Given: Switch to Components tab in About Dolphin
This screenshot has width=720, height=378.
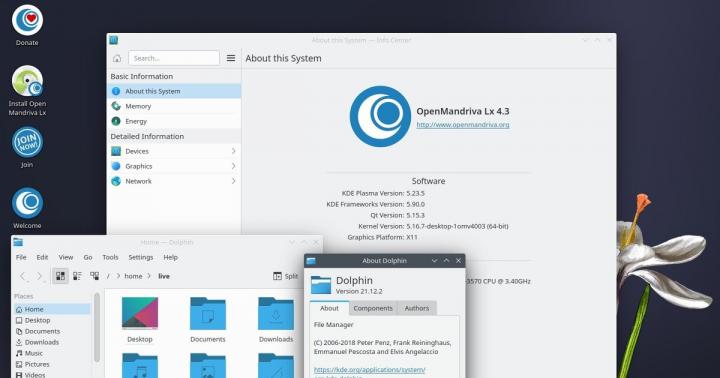Looking at the screenshot, I should coord(373,308).
